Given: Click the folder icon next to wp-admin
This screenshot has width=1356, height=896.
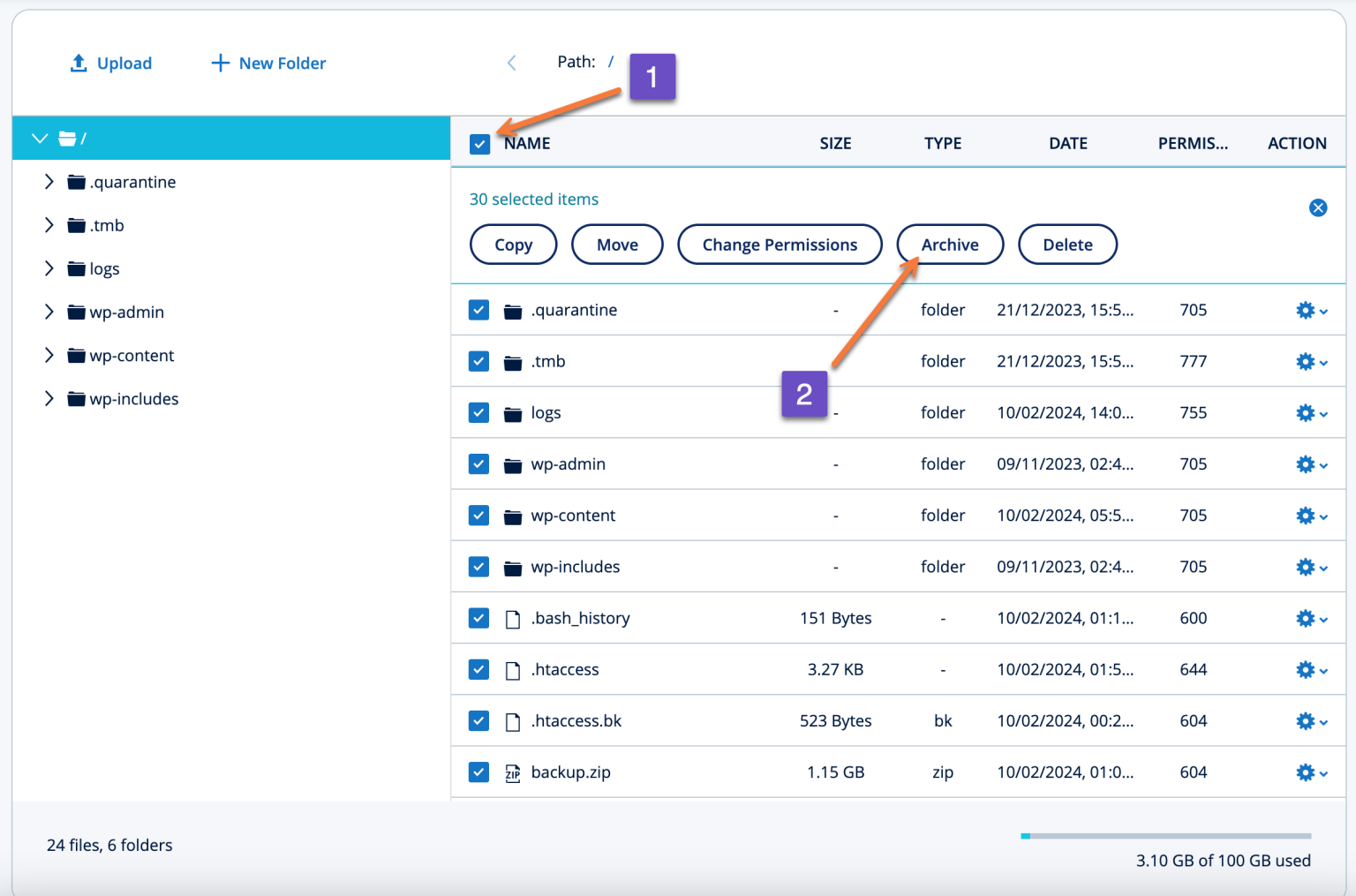Looking at the screenshot, I should click(x=513, y=463).
